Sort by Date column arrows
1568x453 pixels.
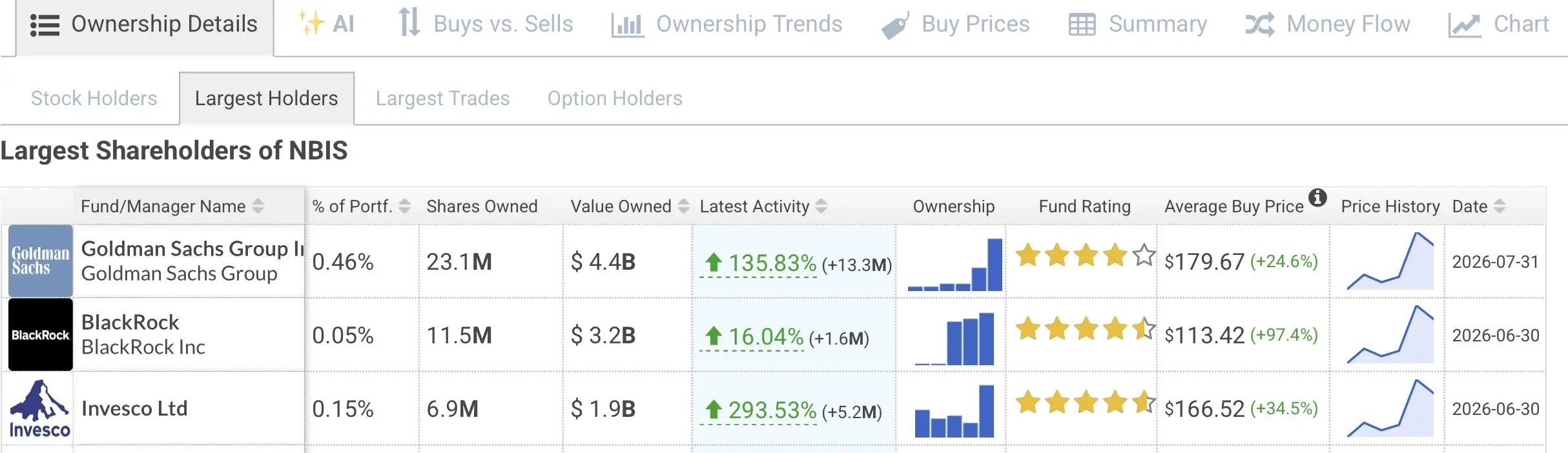coord(1500,206)
